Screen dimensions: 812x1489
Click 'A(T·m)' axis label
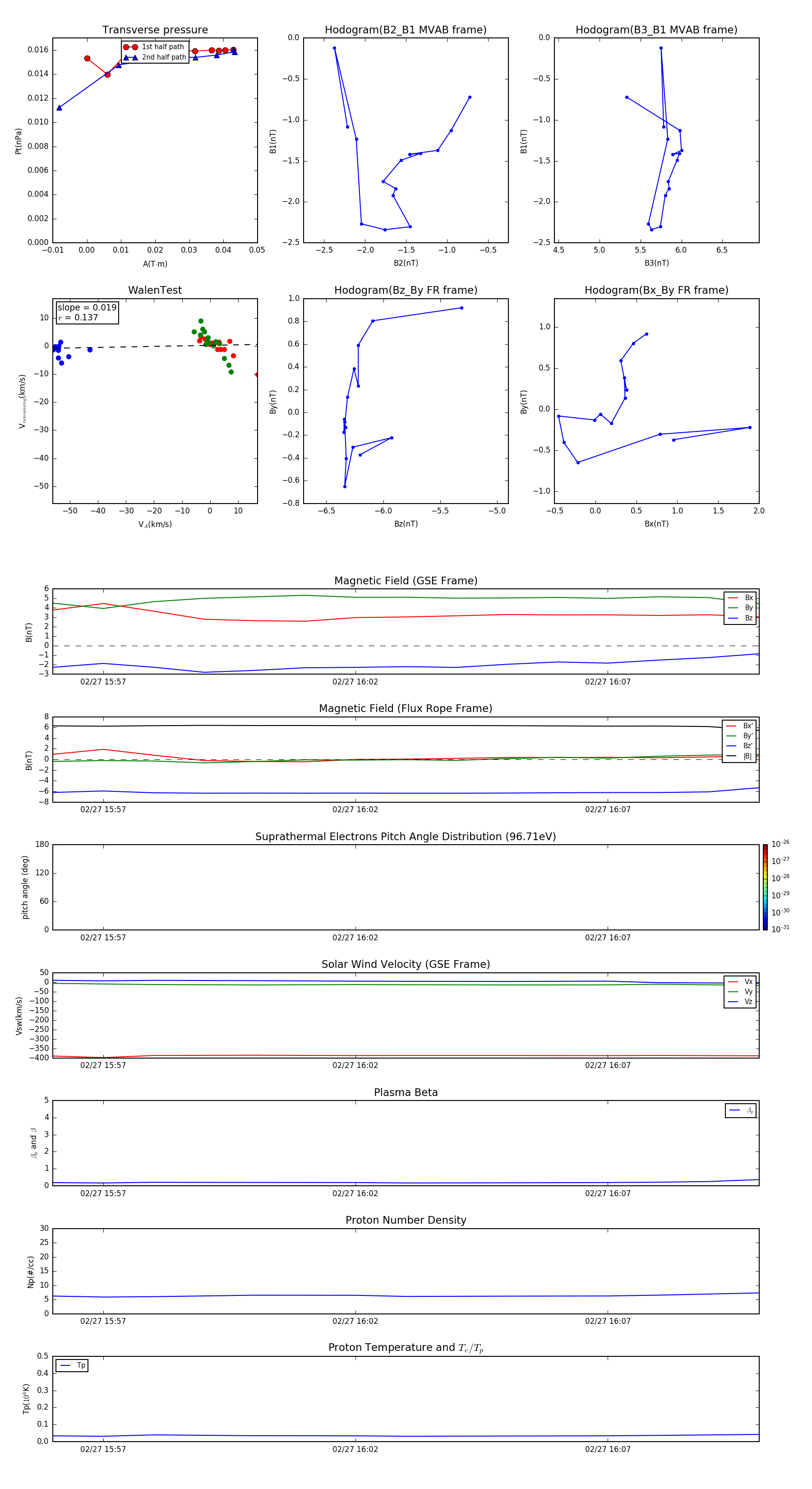click(x=155, y=264)
